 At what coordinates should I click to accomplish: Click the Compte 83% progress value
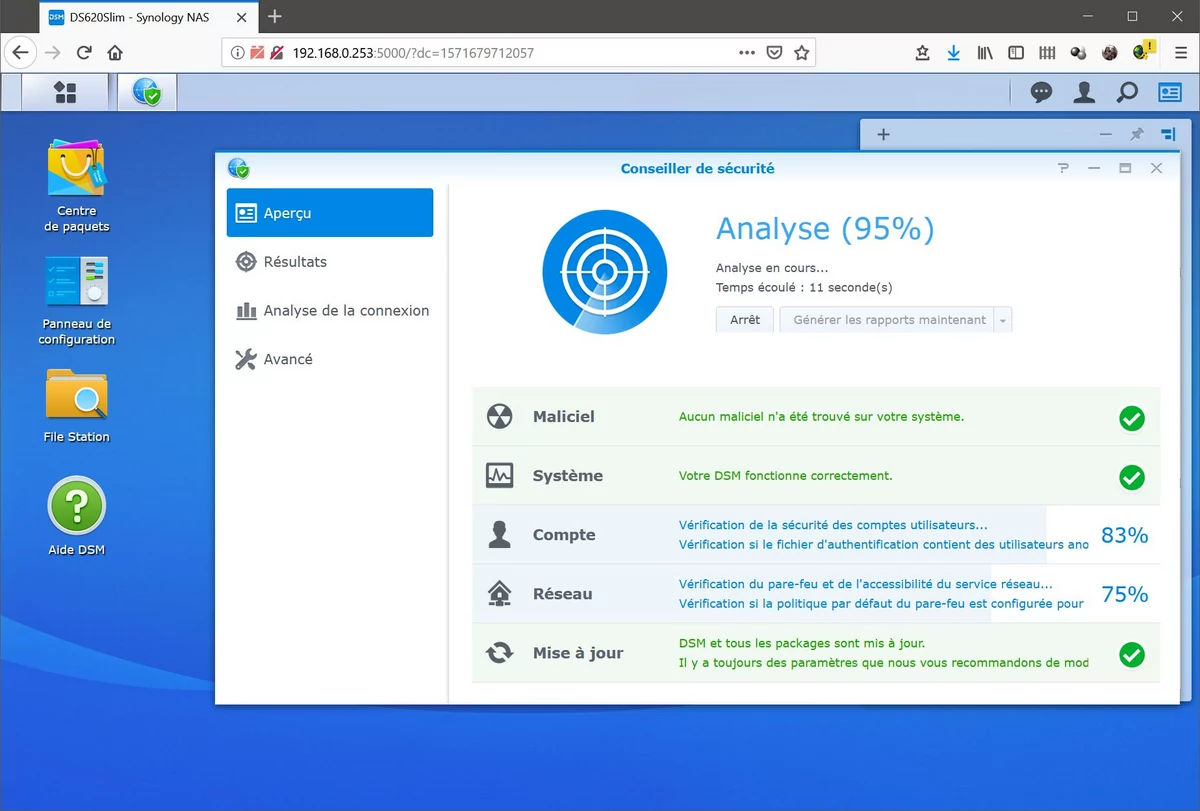tap(1124, 536)
